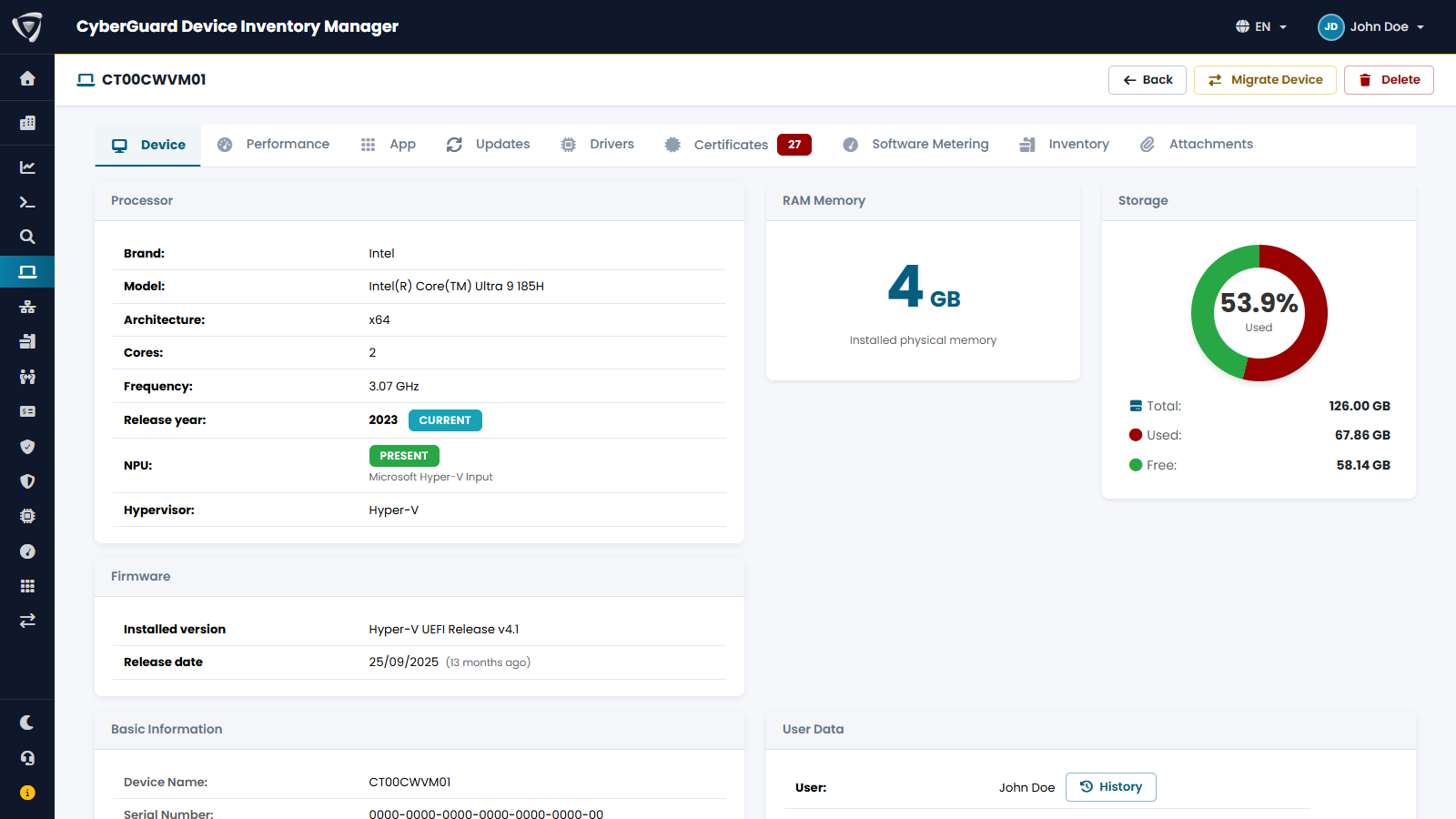Click firmware value Hyper-V UEFI Release v4.1
Image resolution: width=1456 pixels, height=819 pixels.
(444, 630)
